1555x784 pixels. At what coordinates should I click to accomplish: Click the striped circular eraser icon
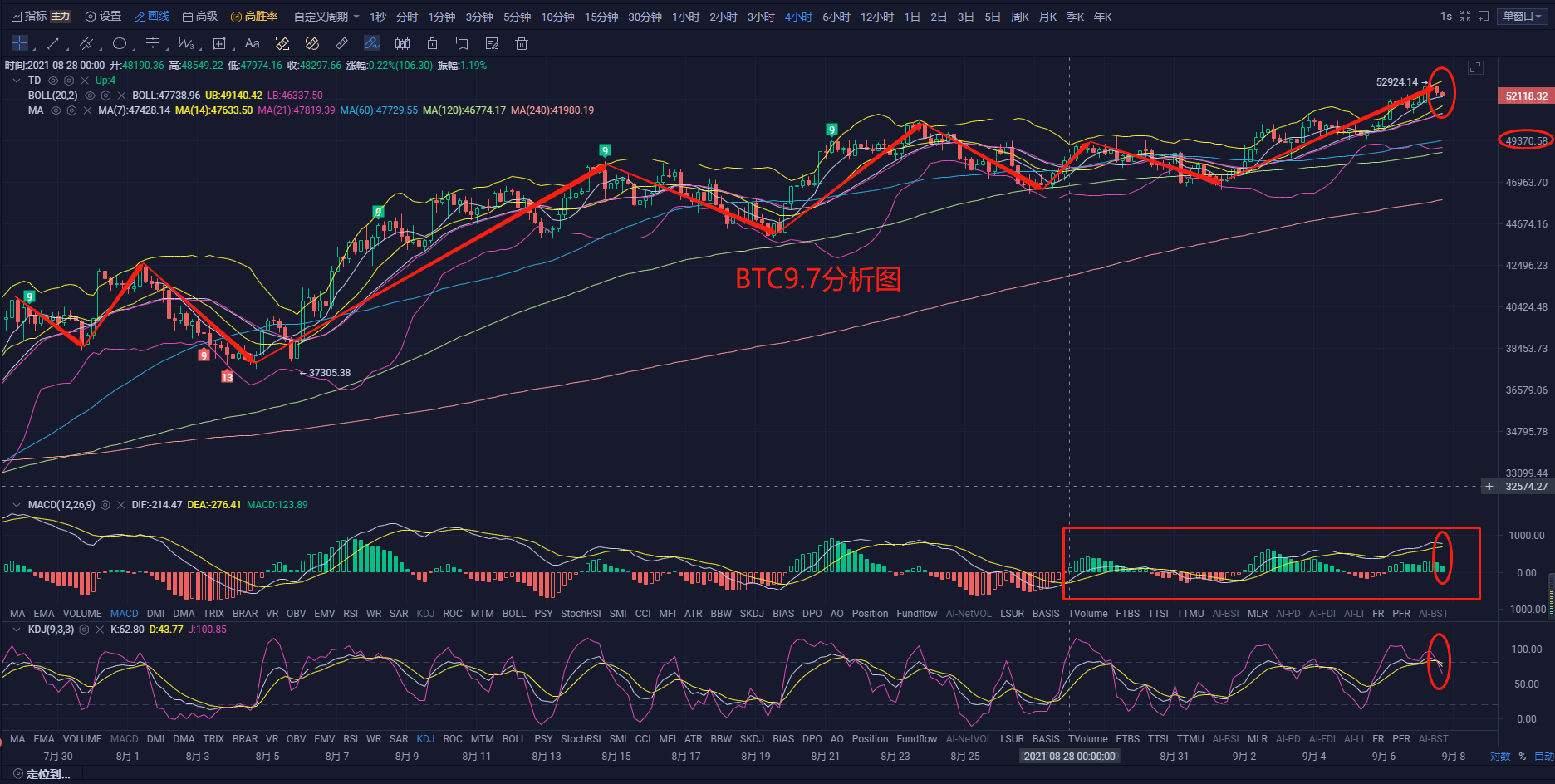coord(312,43)
